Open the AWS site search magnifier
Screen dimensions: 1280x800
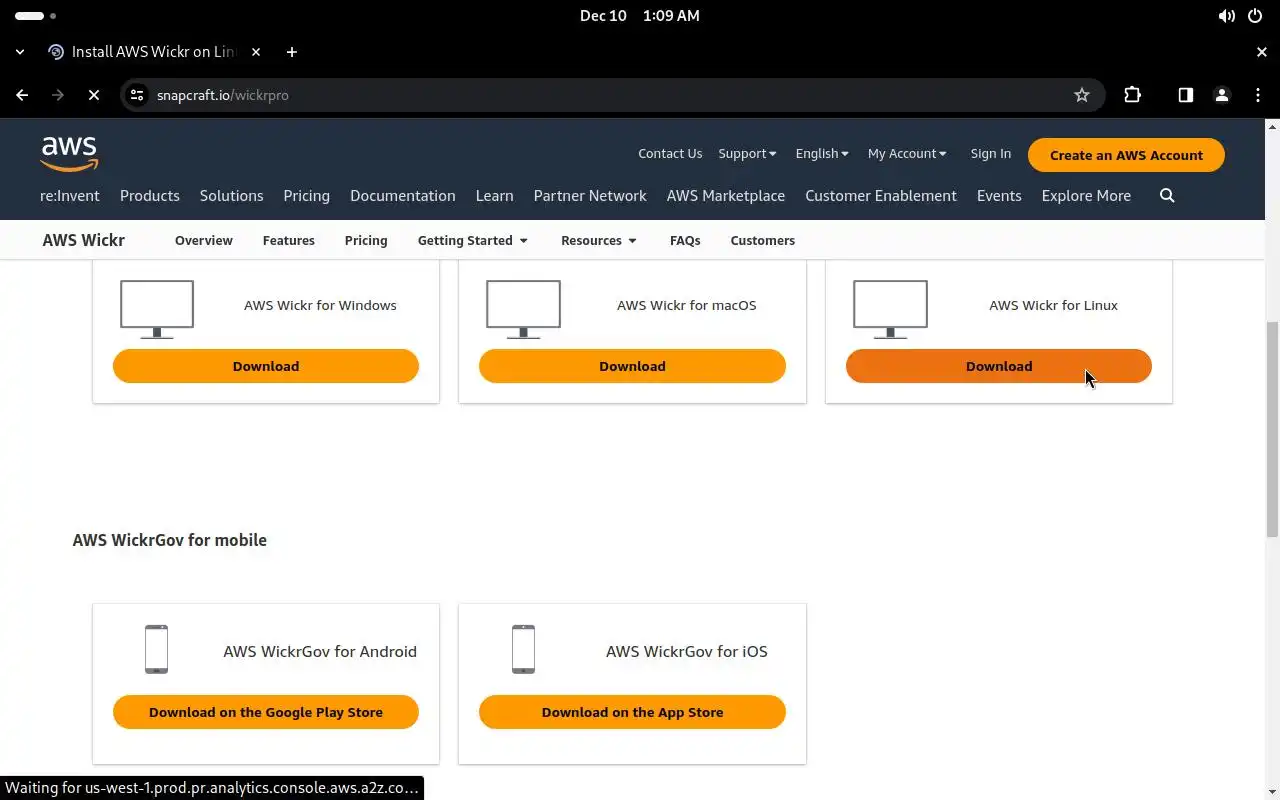click(1167, 196)
